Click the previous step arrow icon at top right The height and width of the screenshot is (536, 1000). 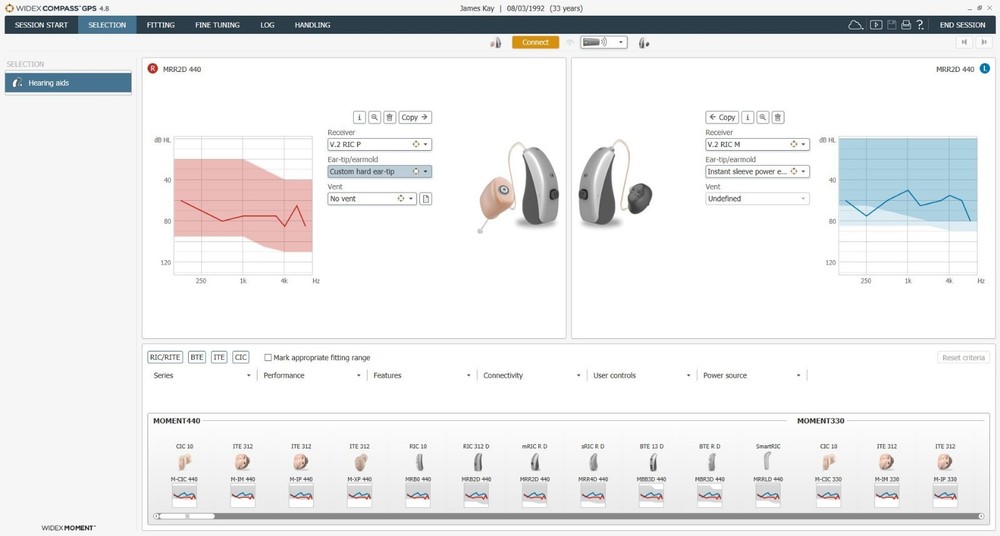964,42
